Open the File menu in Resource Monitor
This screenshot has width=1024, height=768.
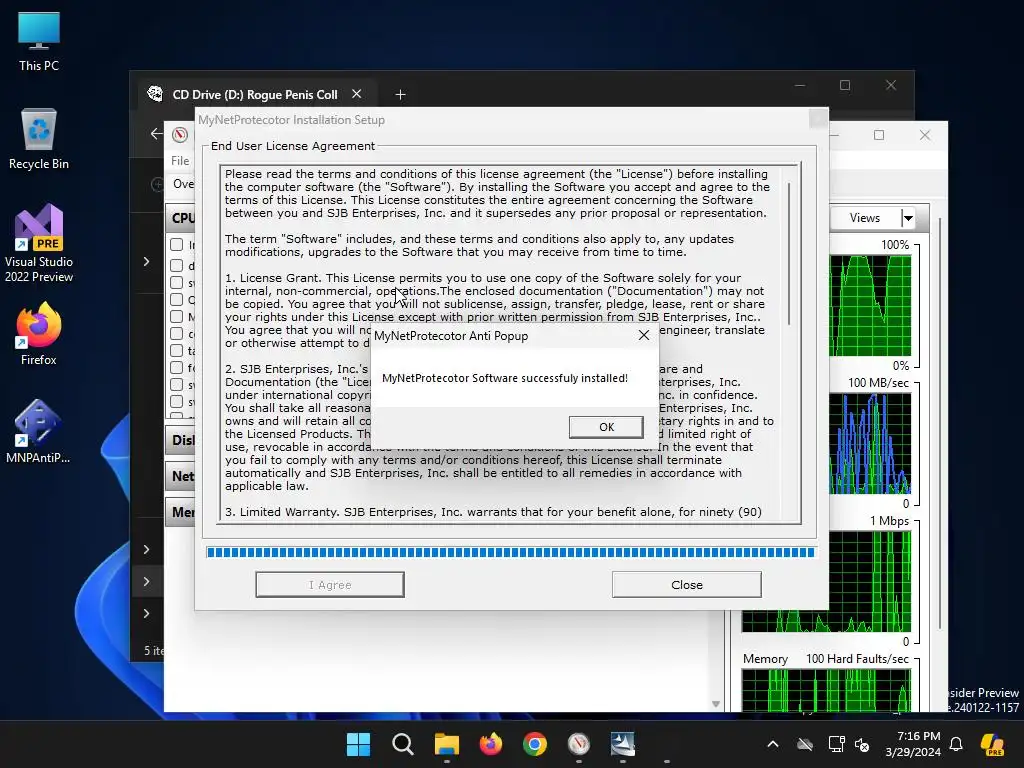point(180,161)
